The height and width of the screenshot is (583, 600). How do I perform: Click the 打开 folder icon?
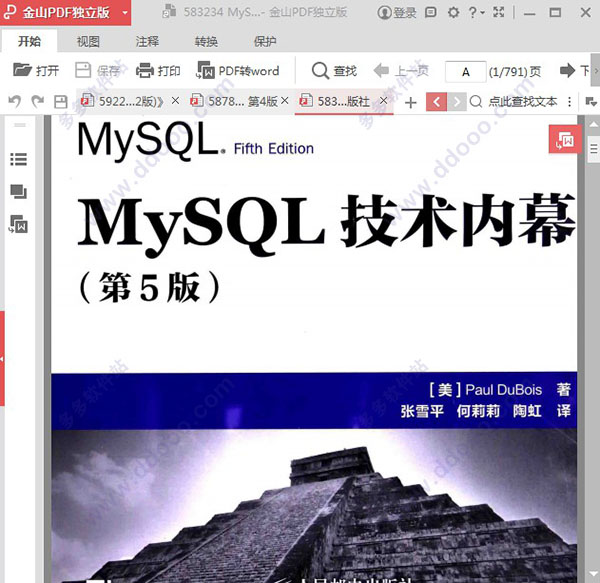click(x=22, y=70)
